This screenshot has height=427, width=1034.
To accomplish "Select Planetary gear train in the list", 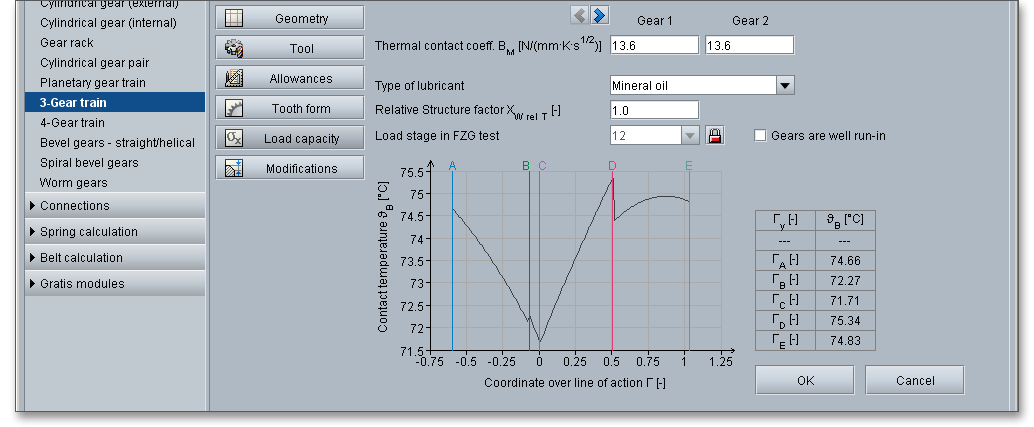I will pos(92,82).
